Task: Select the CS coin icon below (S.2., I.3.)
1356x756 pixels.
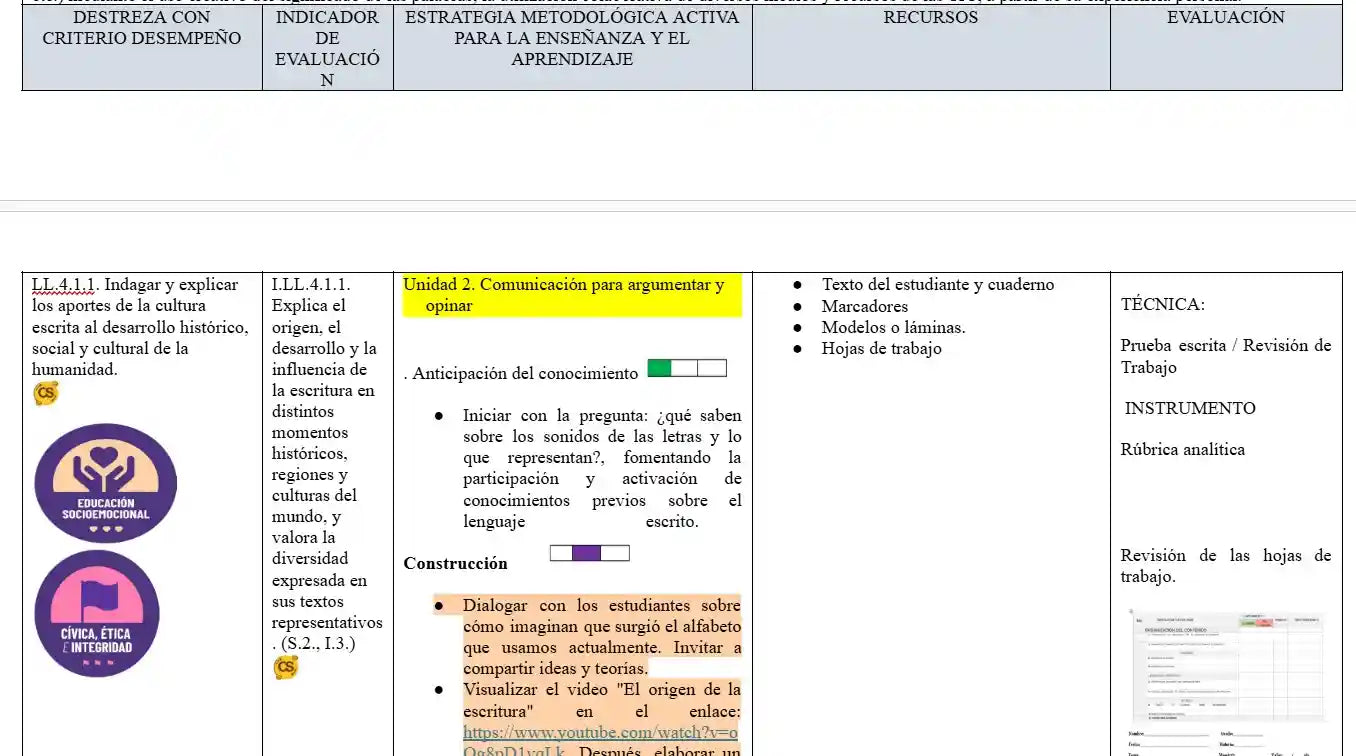Action: [x=285, y=667]
